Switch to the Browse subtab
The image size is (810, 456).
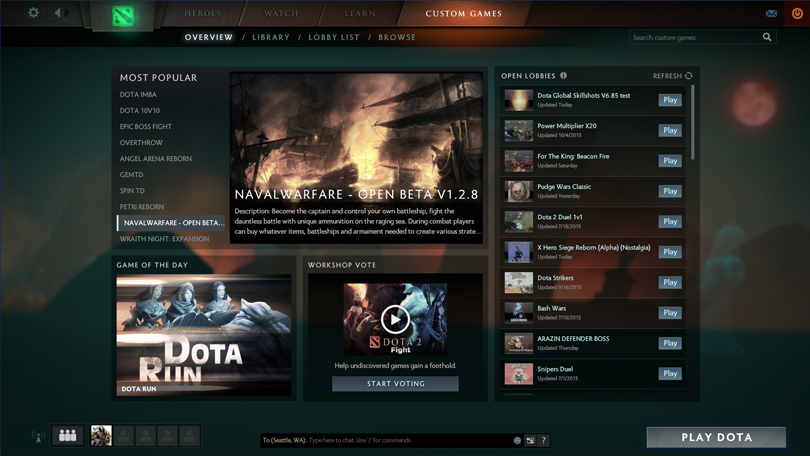[397, 37]
